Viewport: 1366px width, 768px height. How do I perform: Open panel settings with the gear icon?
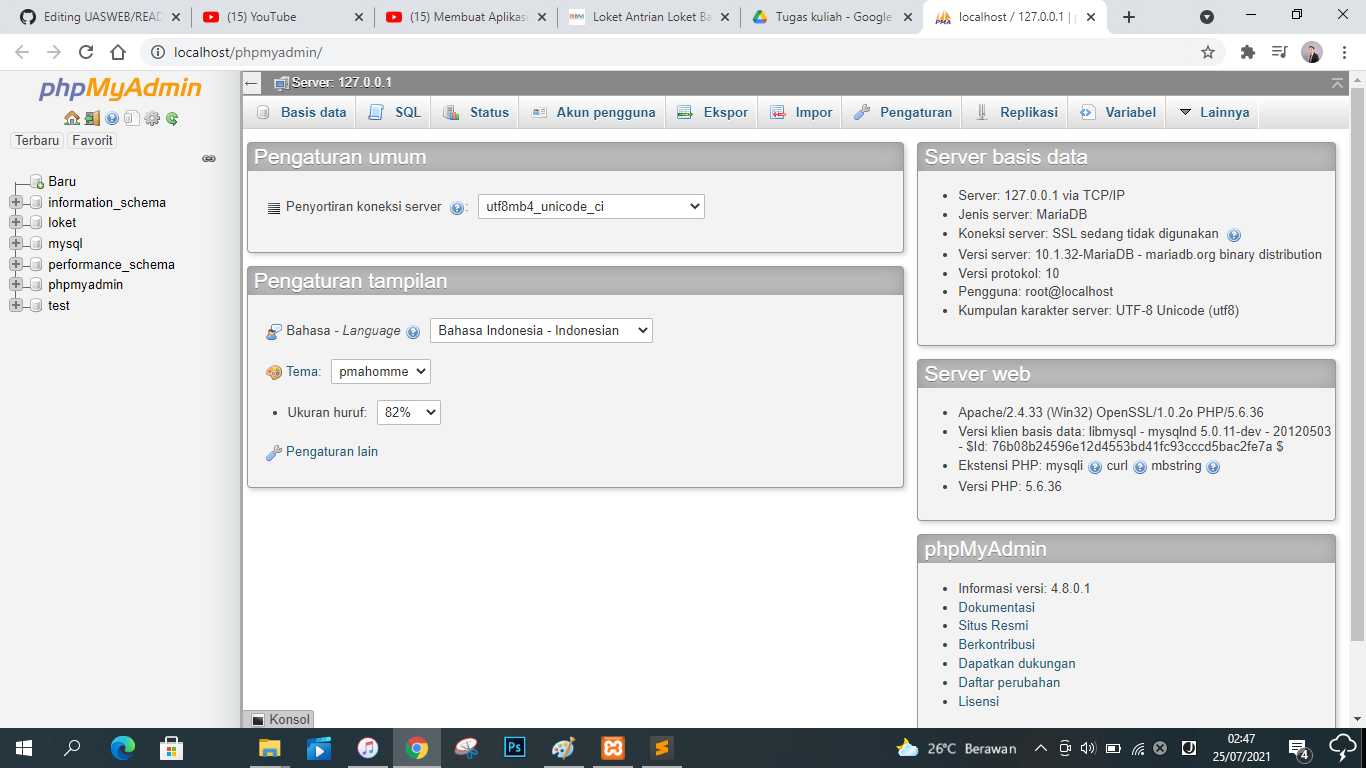point(151,118)
